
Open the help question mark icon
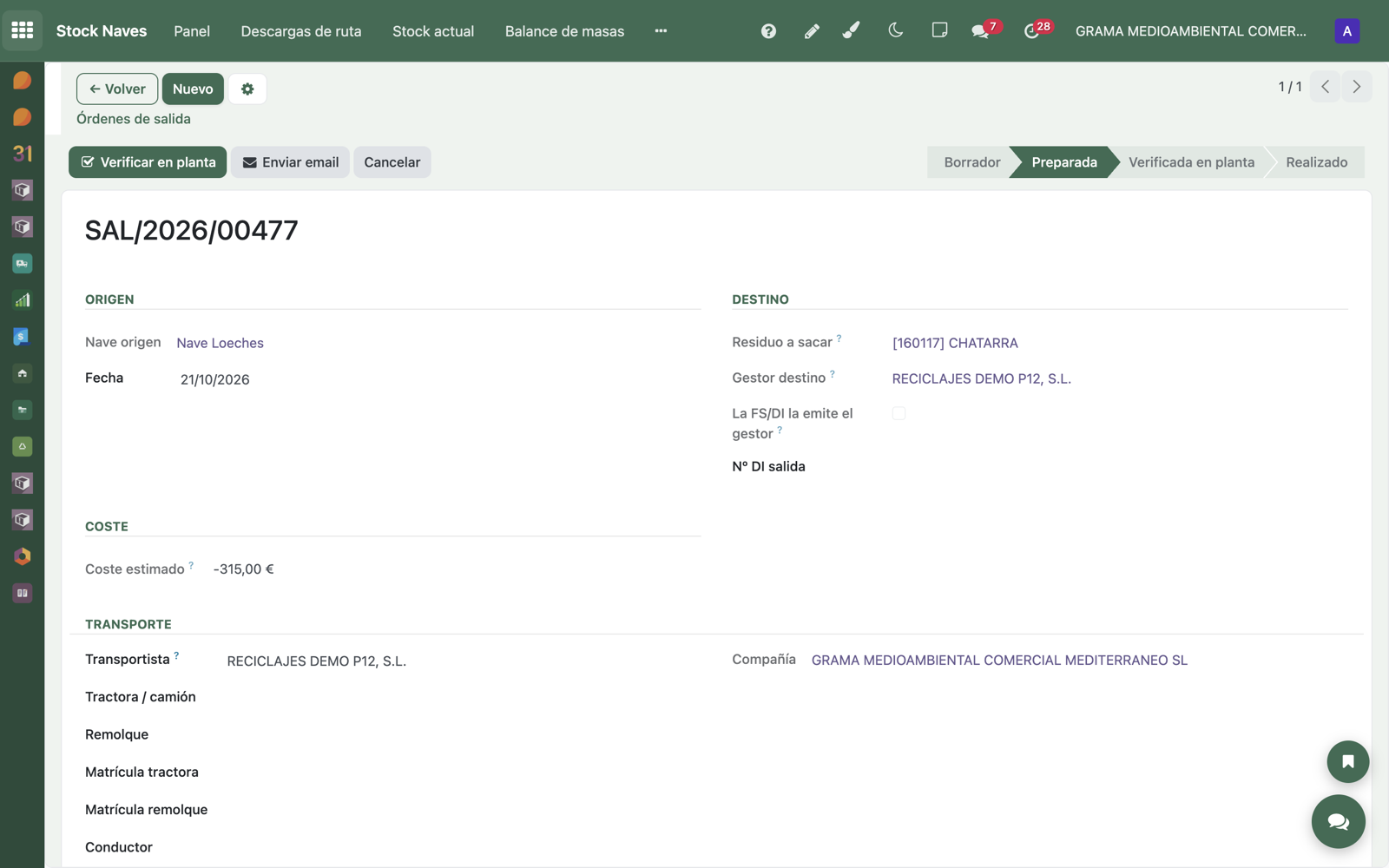[768, 31]
